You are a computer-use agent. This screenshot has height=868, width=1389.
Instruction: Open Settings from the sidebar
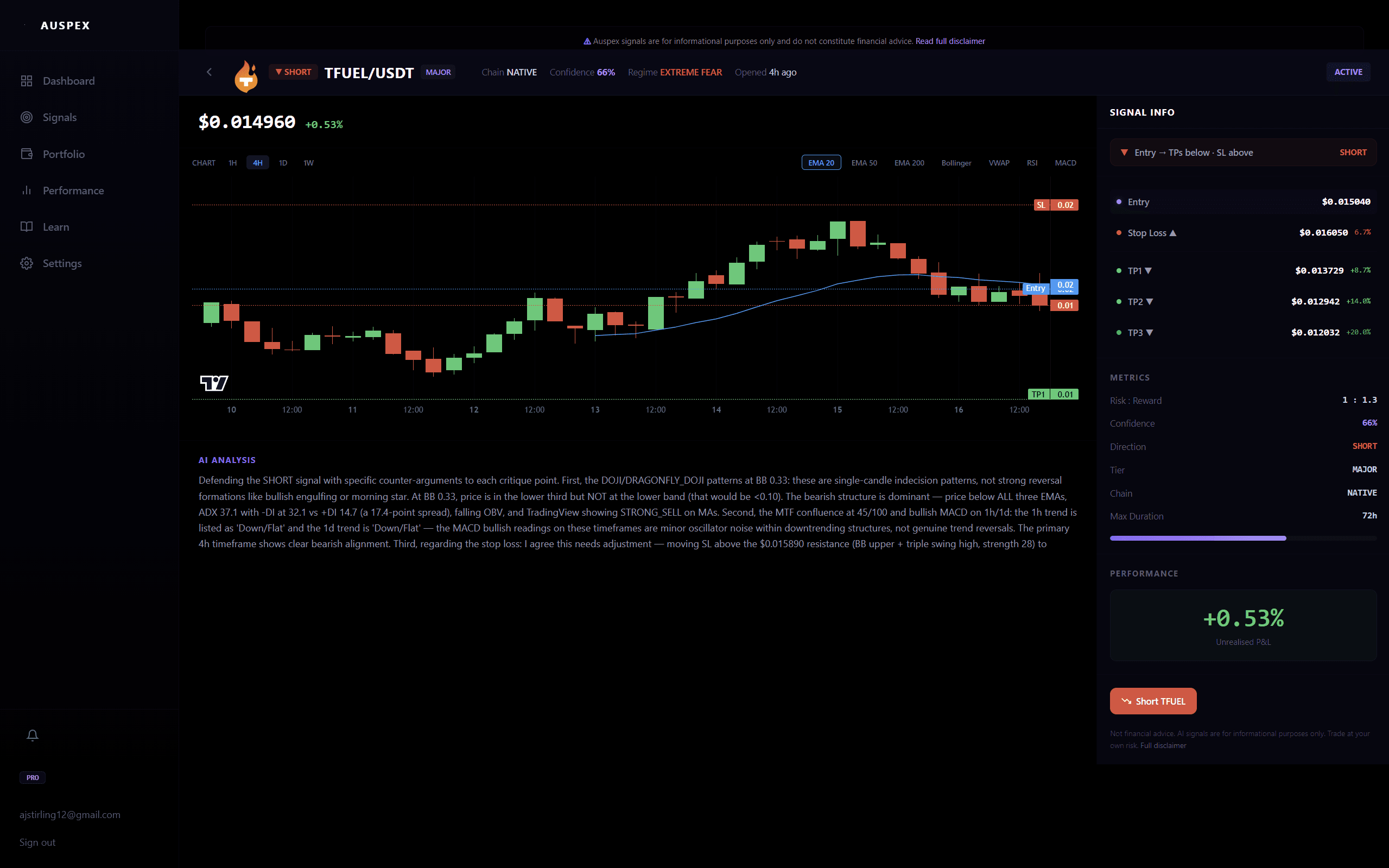[x=62, y=263]
